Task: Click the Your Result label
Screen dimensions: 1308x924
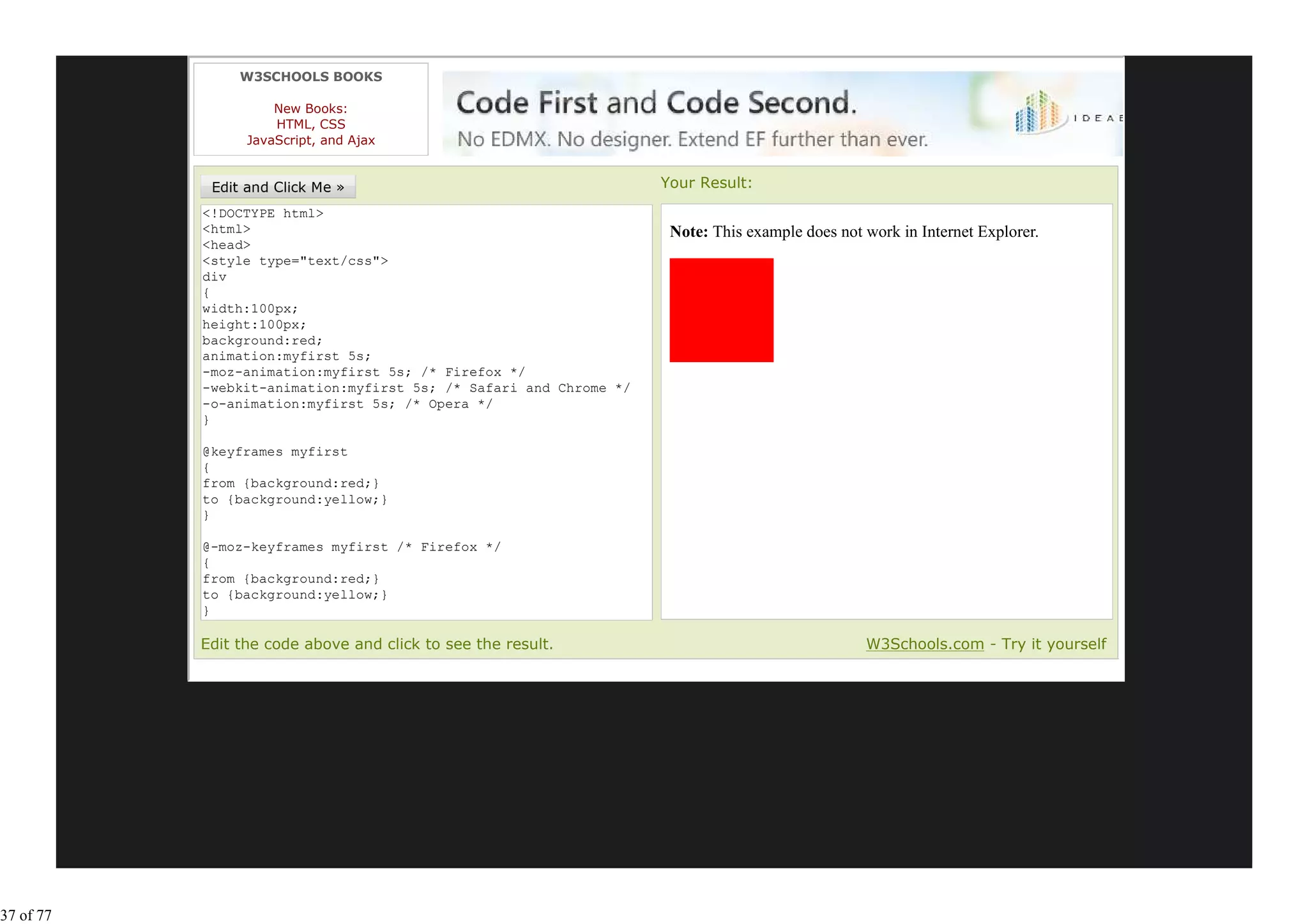Action: coord(706,183)
